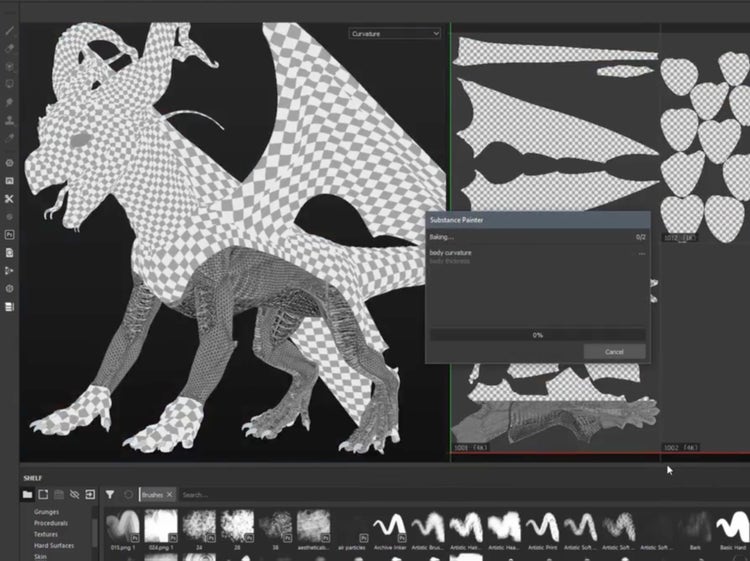Select the Textures shelf category
Screen dimensions: 750x561
coord(45,534)
